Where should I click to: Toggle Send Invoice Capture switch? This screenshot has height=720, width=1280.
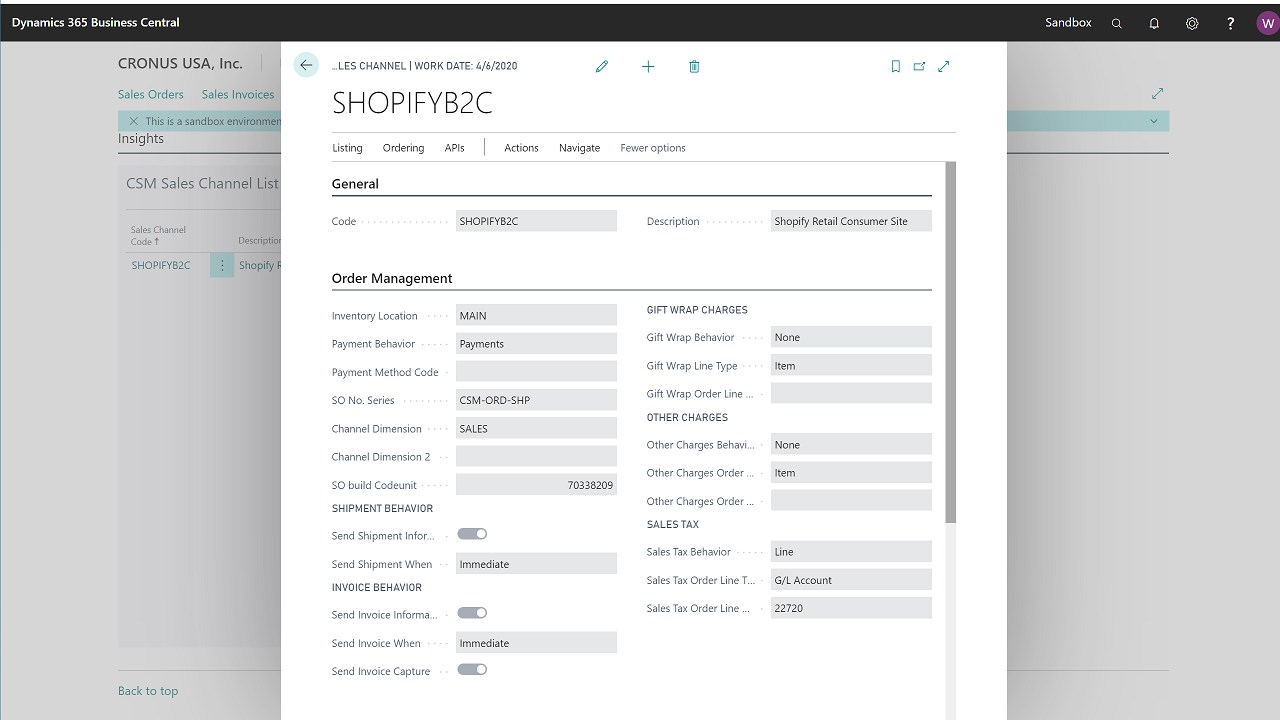472,669
